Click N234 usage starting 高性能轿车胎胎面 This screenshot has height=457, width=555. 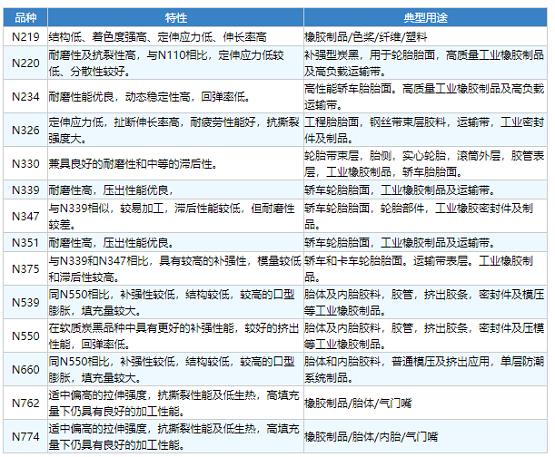[424, 97]
